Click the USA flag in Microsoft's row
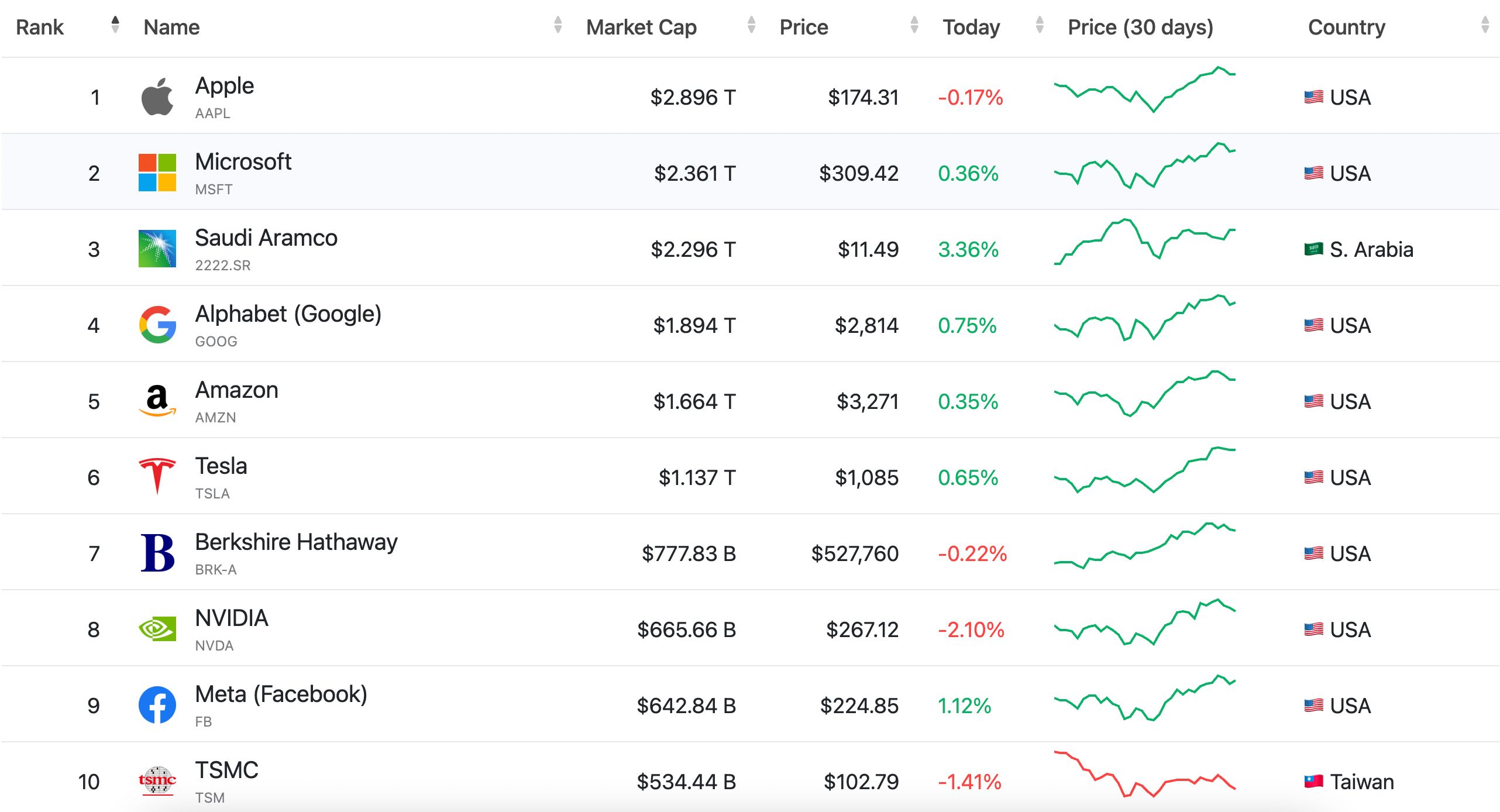This screenshot has width=1500, height=812. (x=1313, y=173)
